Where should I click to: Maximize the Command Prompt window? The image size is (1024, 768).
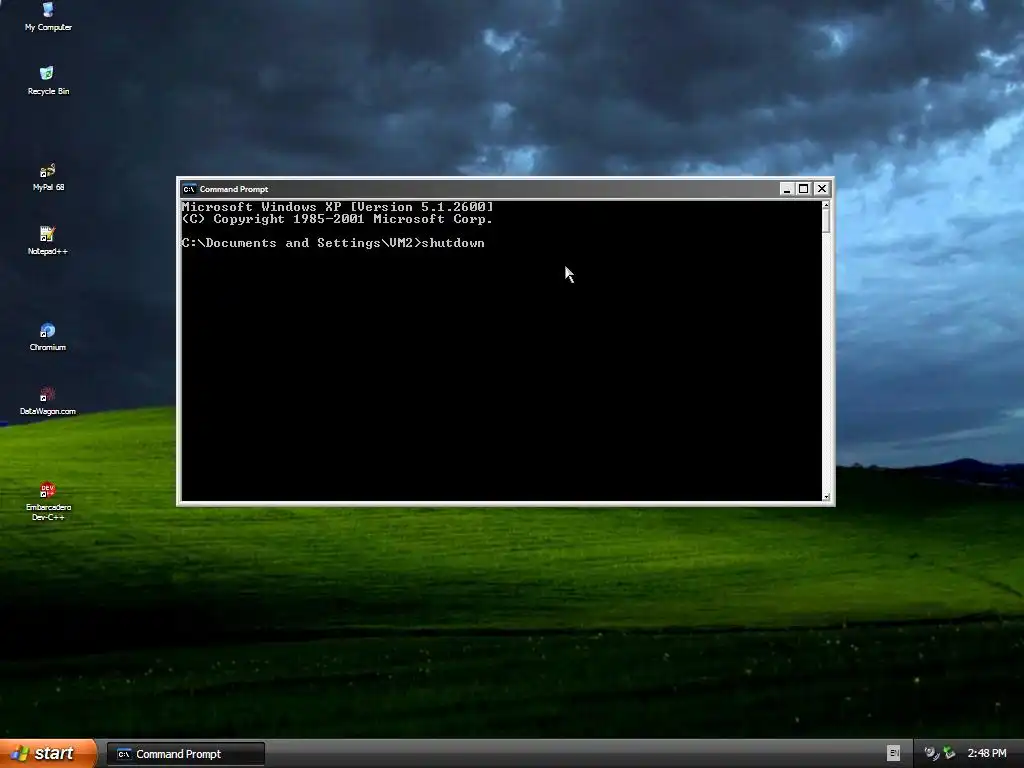pos(804,189)
